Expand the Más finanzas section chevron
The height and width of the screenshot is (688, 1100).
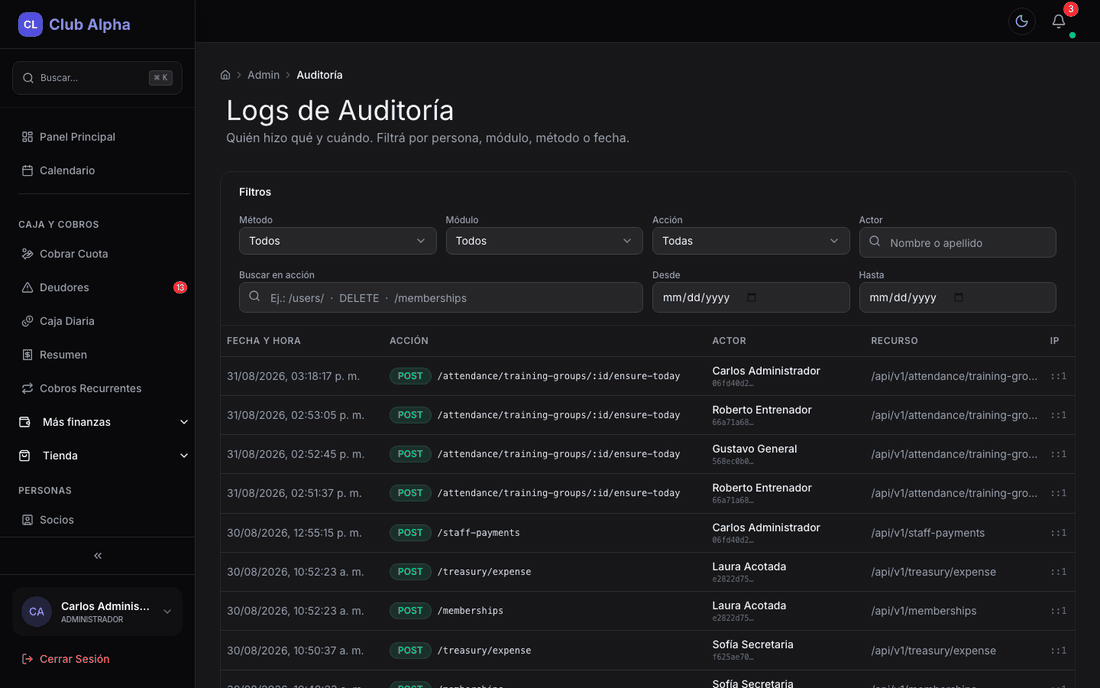click(x=184, y=422)
